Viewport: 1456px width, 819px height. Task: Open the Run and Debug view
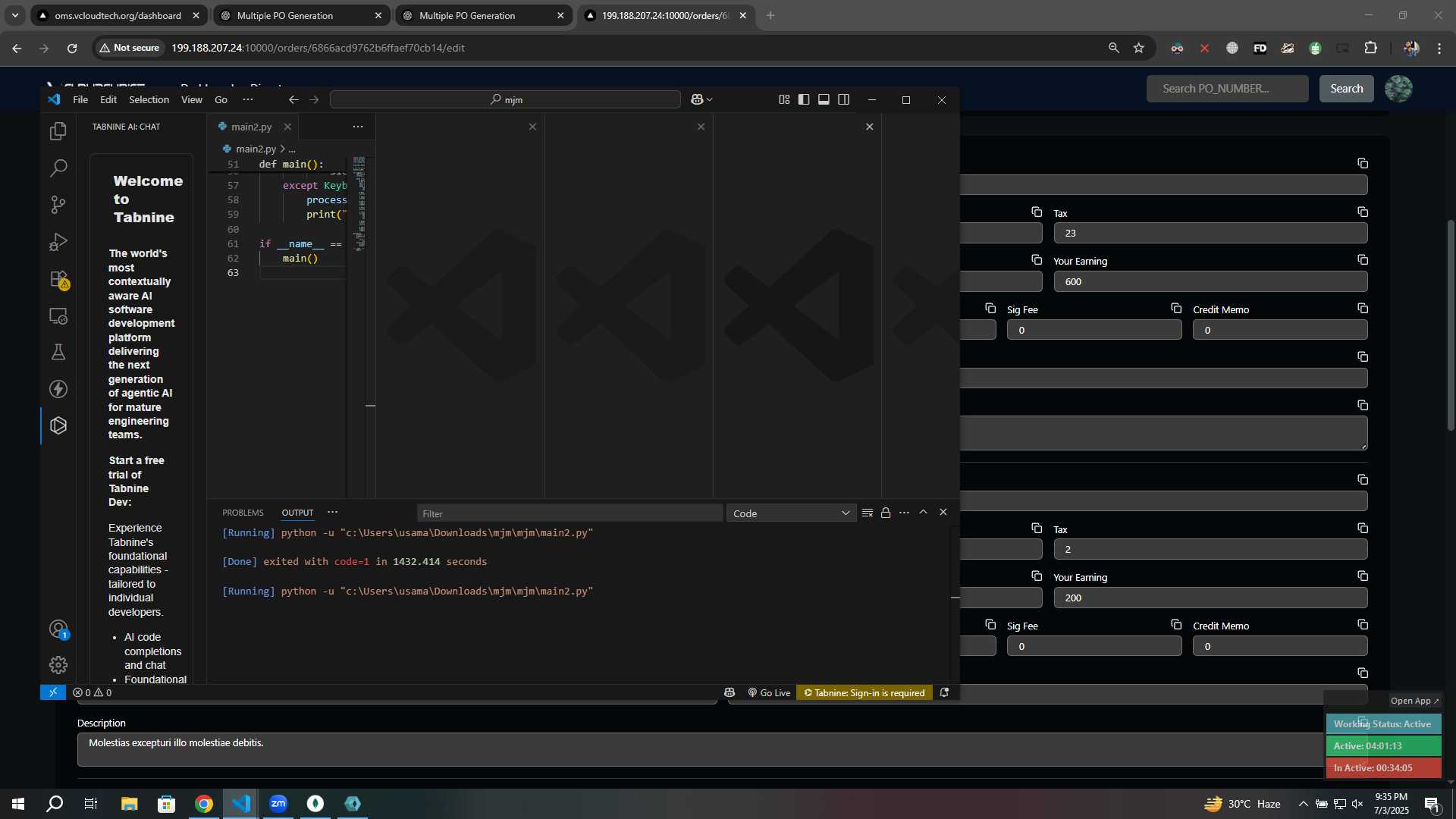pos(58,242)
